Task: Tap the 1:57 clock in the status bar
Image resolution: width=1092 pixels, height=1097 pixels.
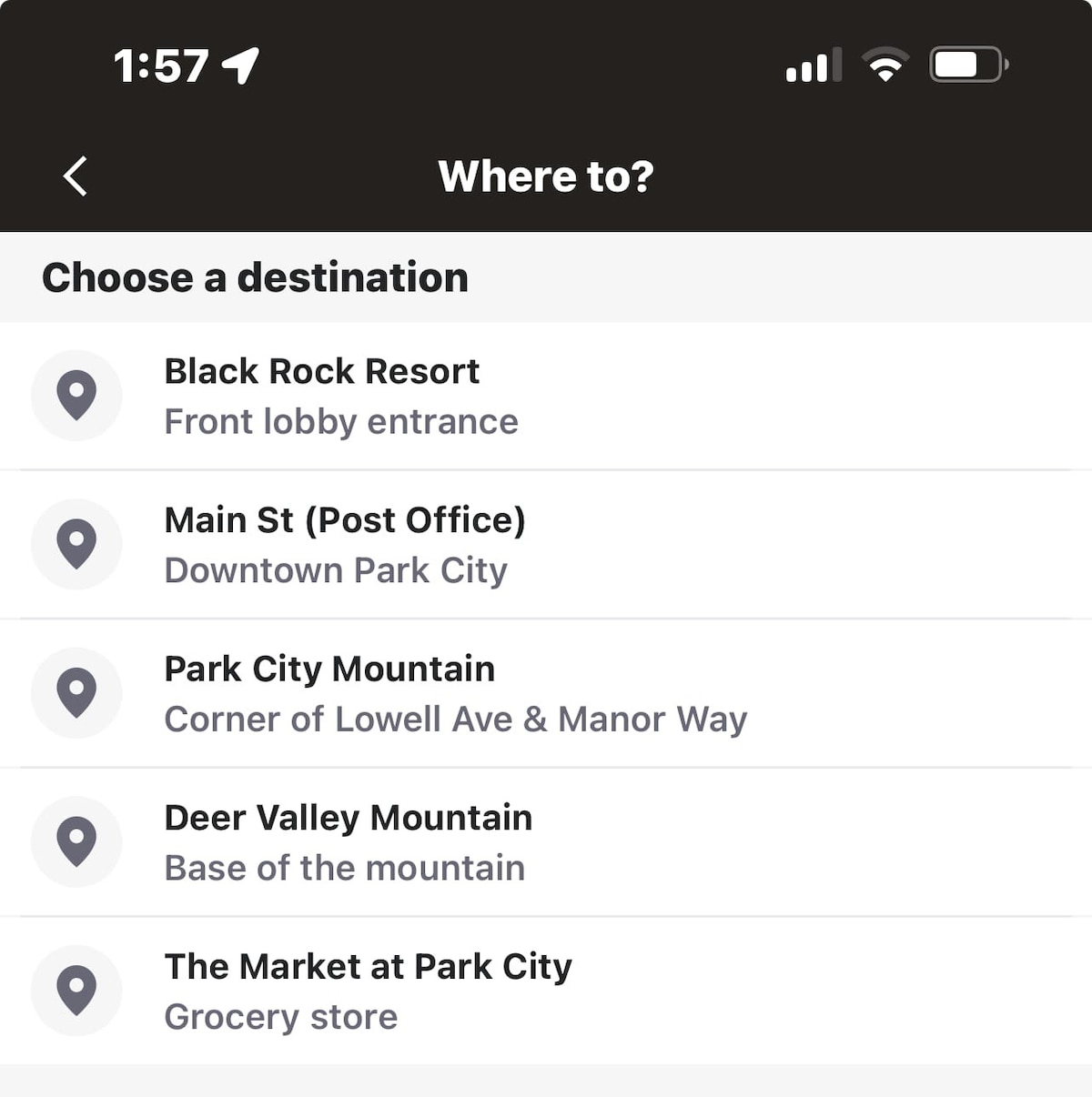Action: click(161, 65)
